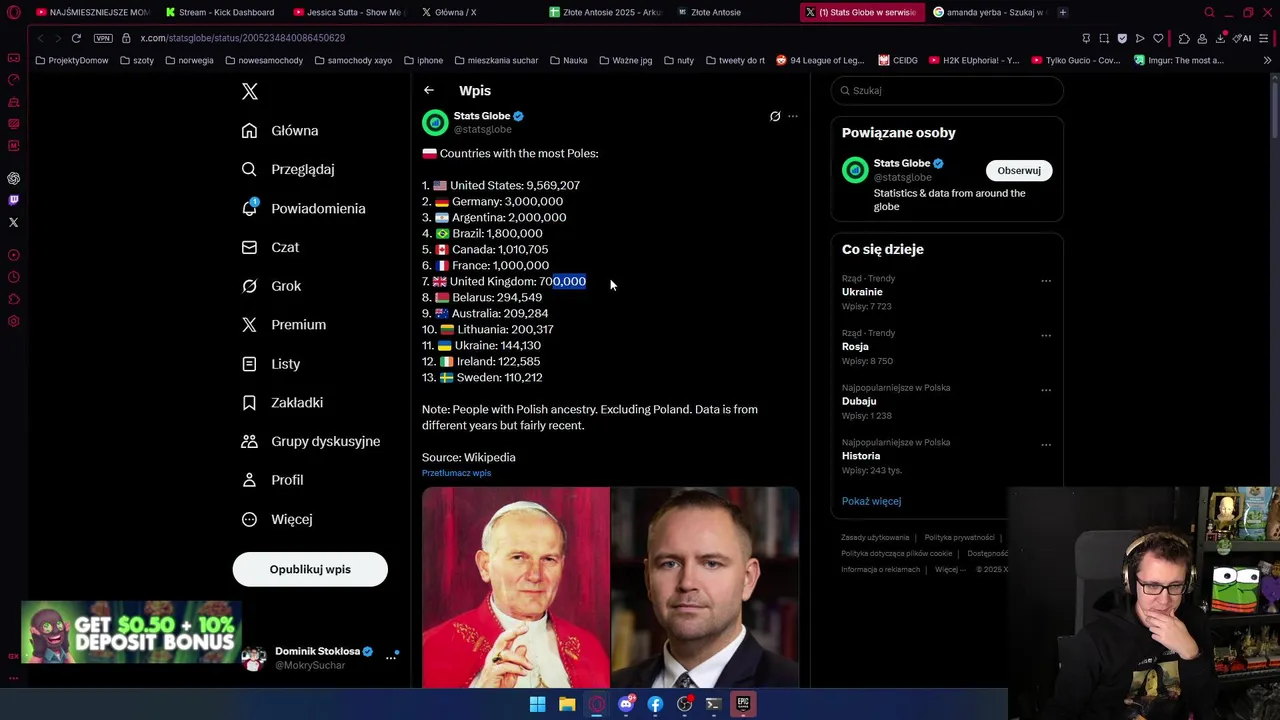Switch to the Stream - Kick Dashboard tab
Screen dimensions: 1280x720
[220, 12]
